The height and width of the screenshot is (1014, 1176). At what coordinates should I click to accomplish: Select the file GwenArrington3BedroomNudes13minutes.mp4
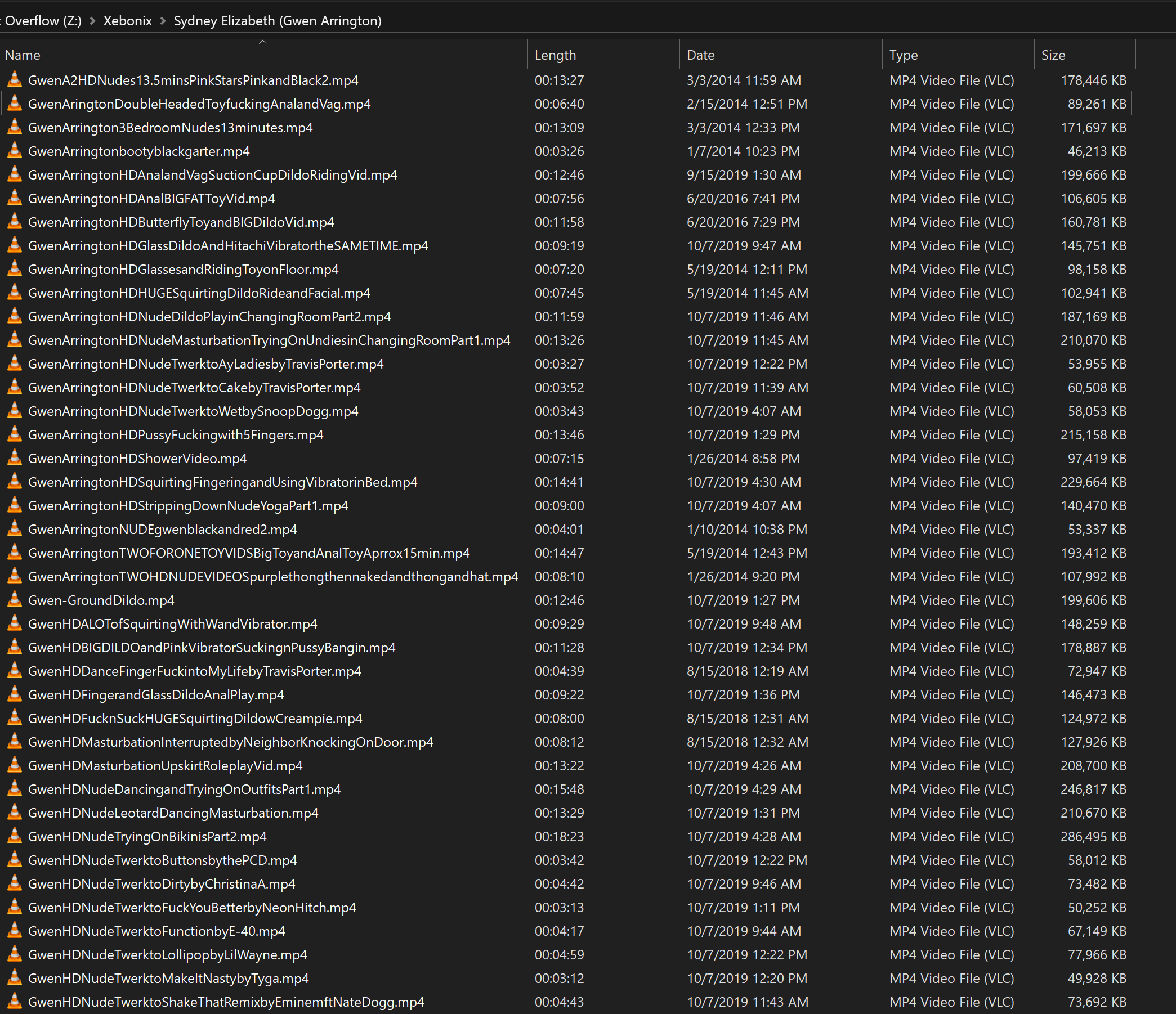pyautogui.click(x=170, y=128)
